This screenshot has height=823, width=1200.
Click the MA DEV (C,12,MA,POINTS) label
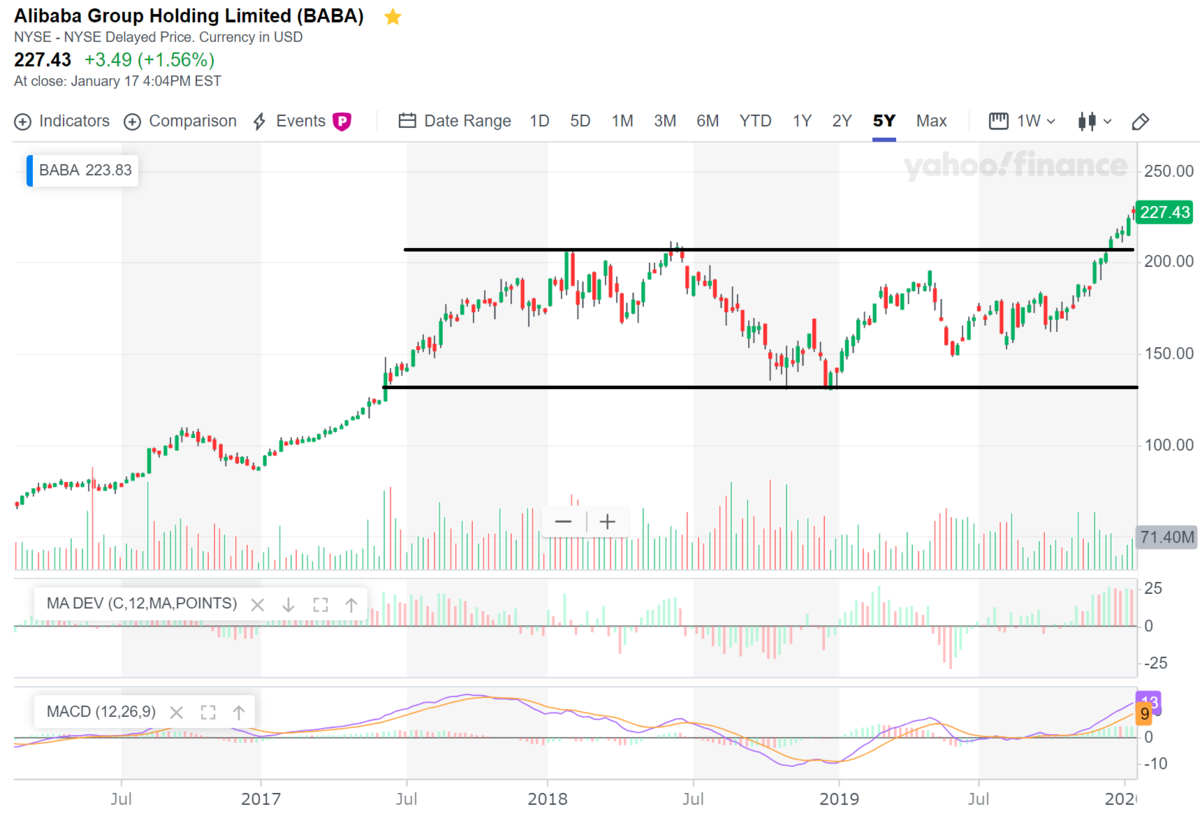[141, 604]
